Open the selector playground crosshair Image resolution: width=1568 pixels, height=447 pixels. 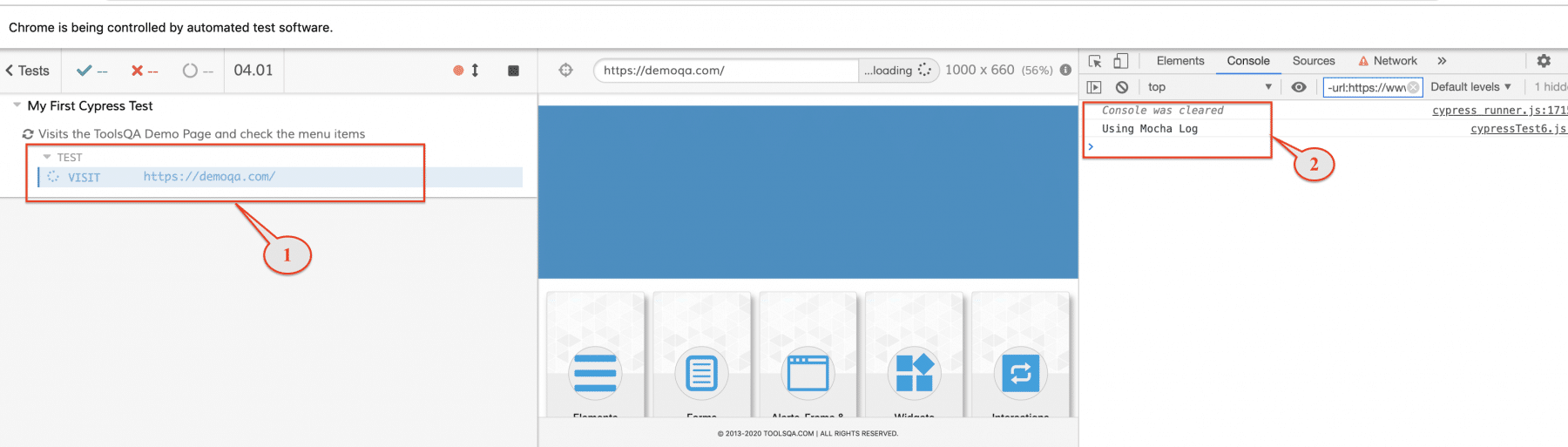pos(565,70)
